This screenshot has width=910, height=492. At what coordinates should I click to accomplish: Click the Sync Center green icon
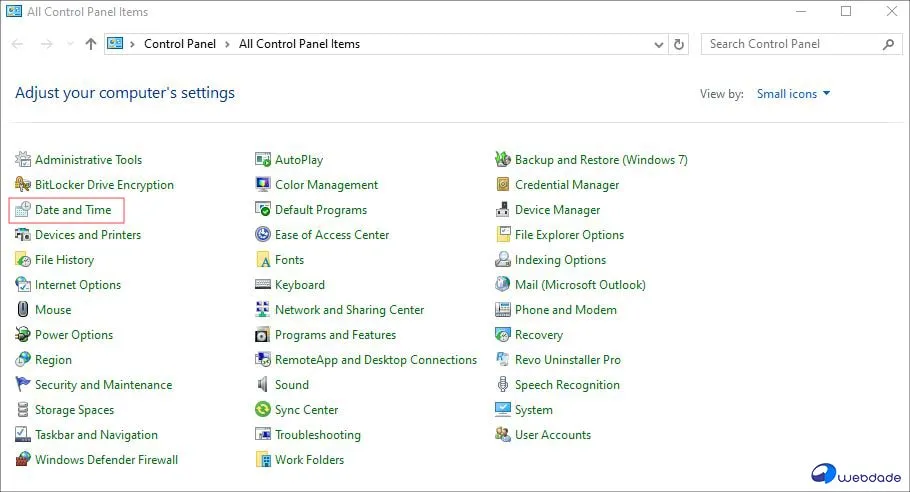point(264,410)
